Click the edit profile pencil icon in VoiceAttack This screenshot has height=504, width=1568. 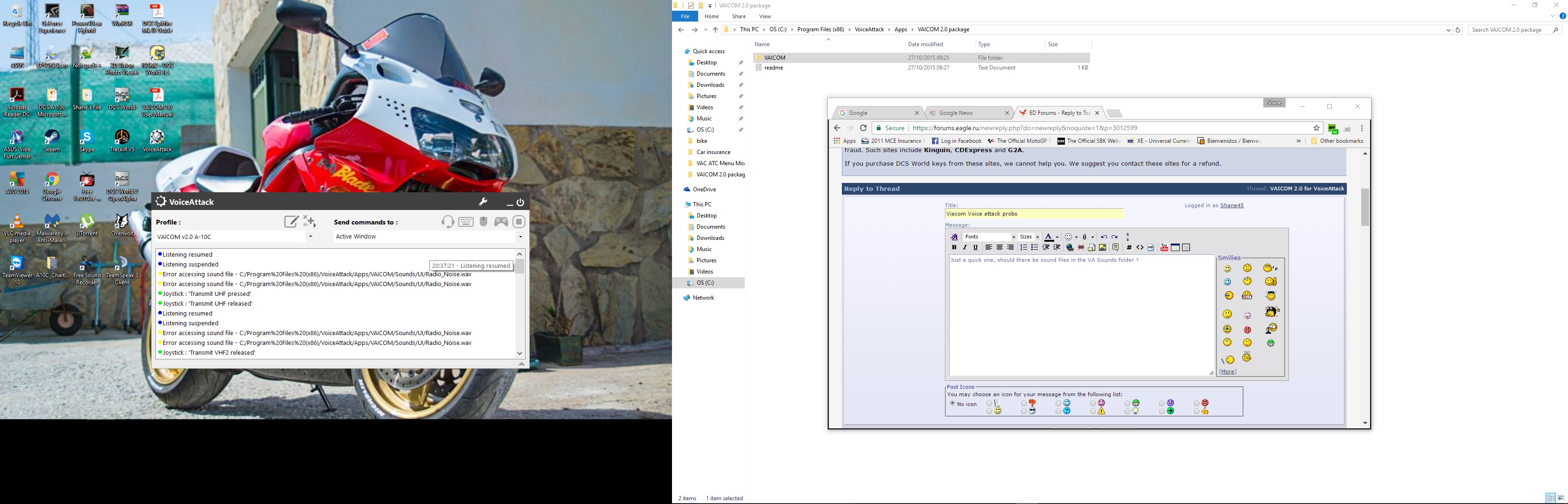[x=292, y=222]
